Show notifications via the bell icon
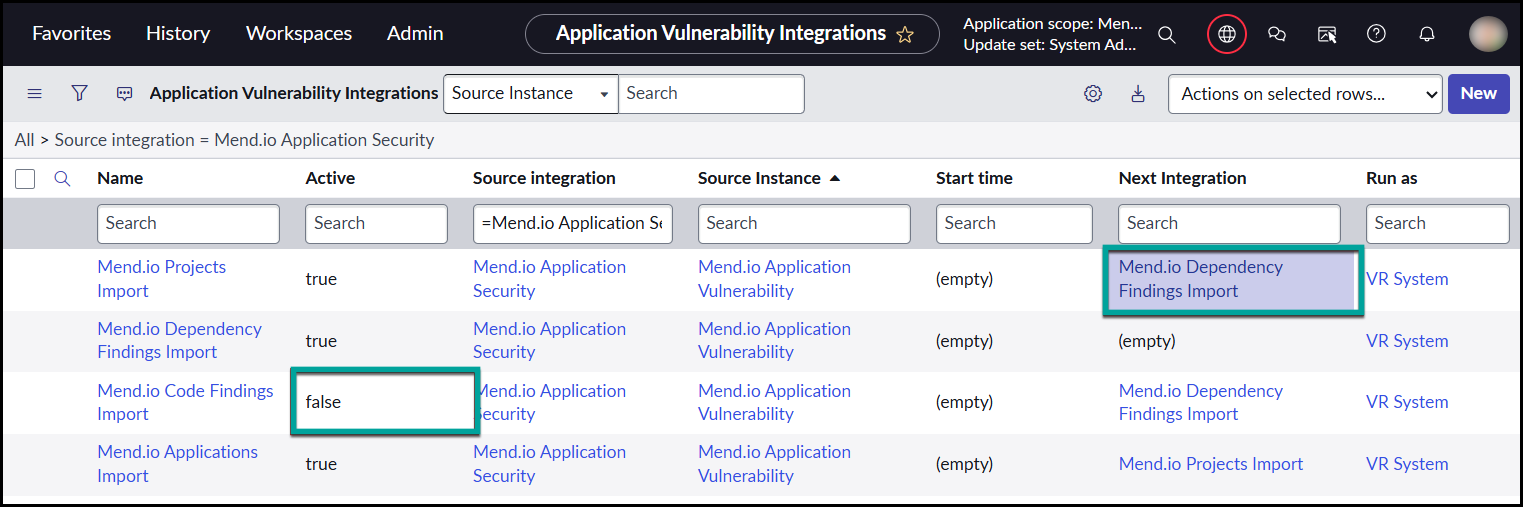 (x=1427, y=34)
